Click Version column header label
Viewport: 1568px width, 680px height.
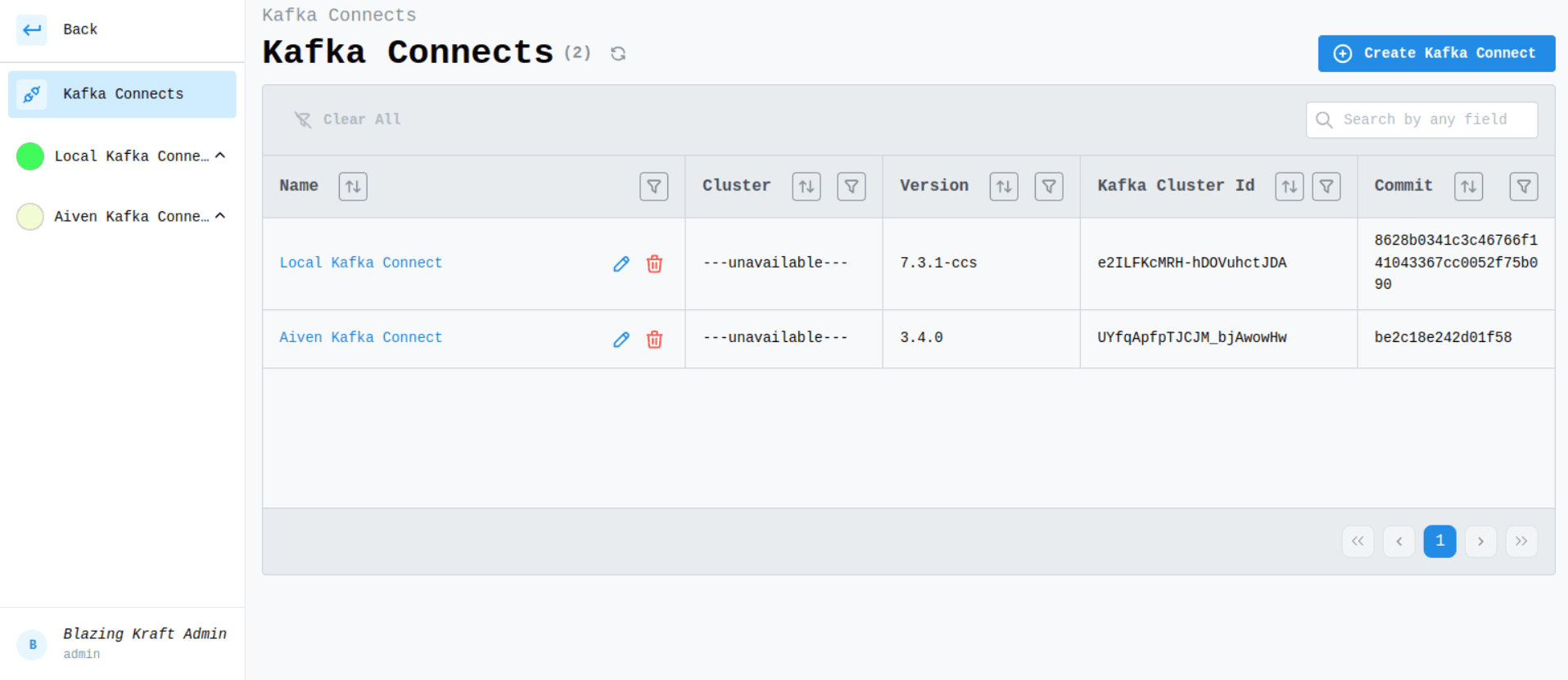click(934, 186)
